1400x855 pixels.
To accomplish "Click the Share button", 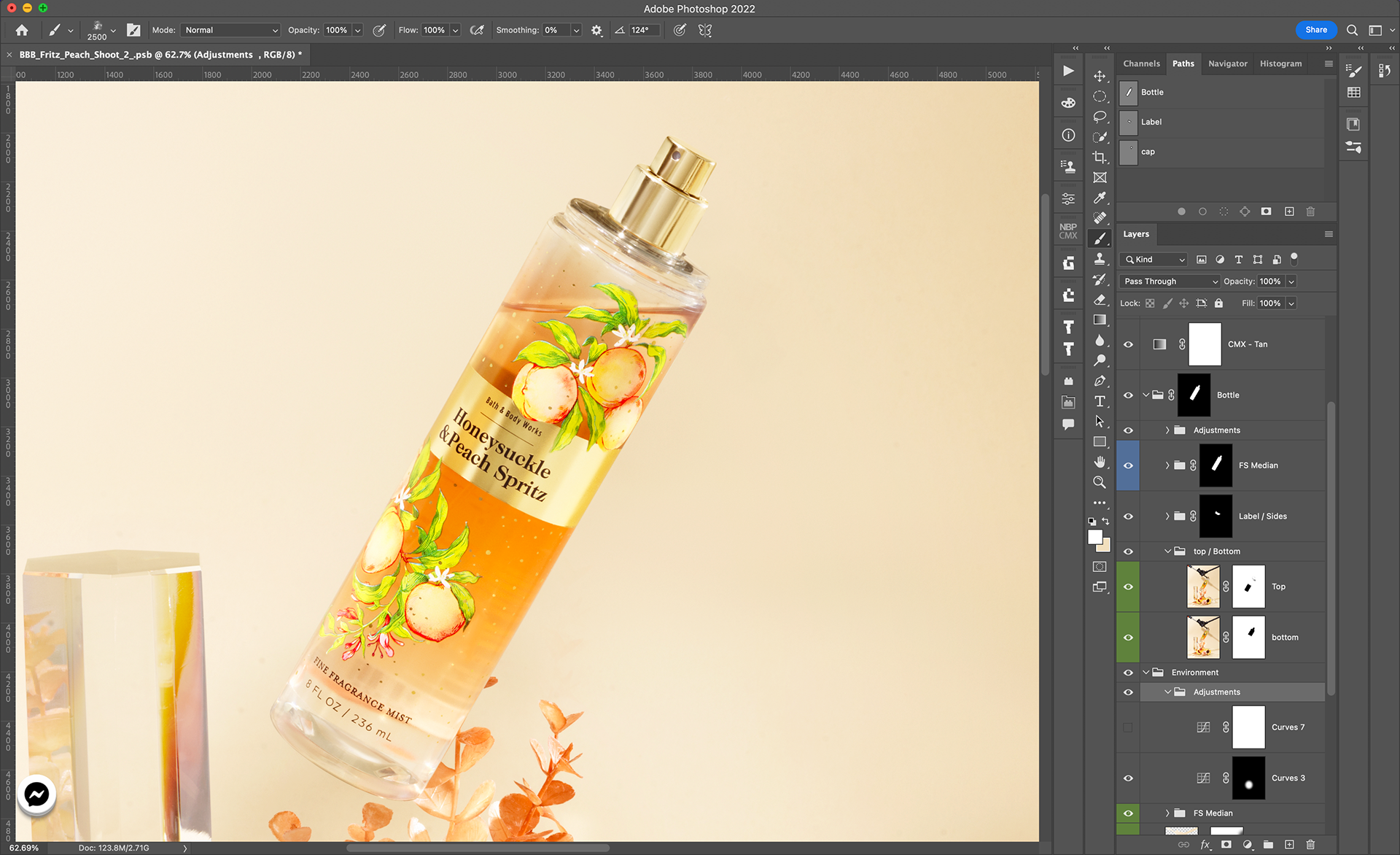I will coord(1315,30).
